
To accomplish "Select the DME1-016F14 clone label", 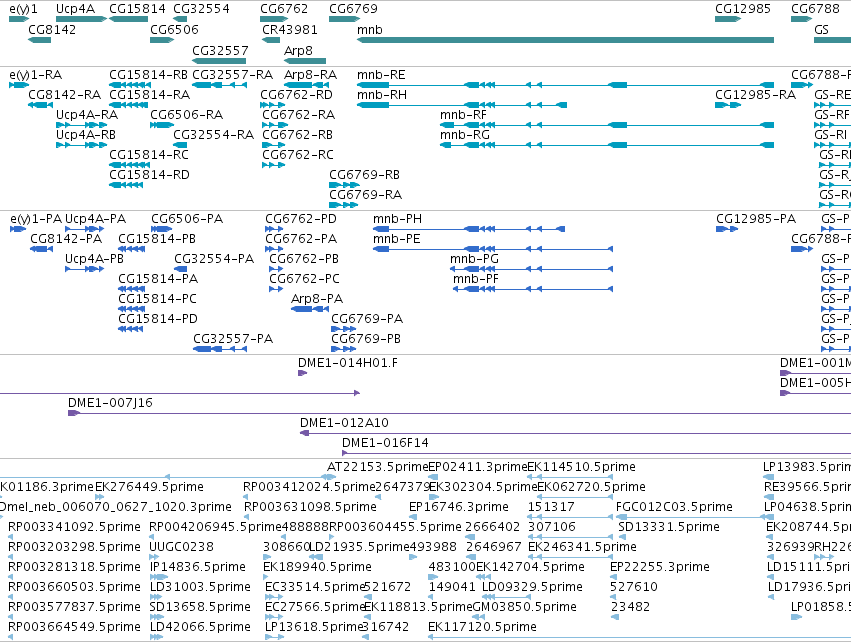I will 385,443.
